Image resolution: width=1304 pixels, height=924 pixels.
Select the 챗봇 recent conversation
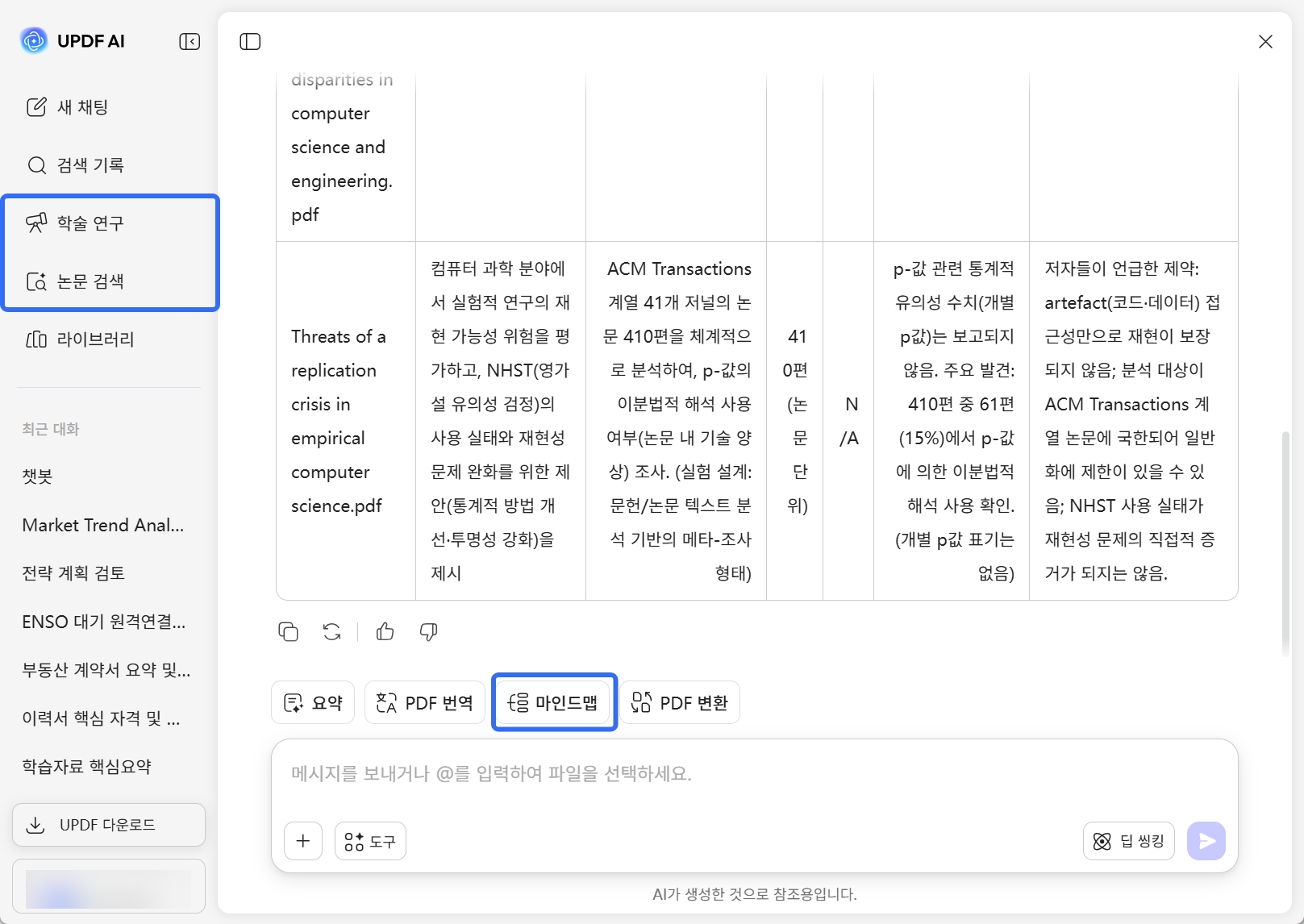coord(36,477)
